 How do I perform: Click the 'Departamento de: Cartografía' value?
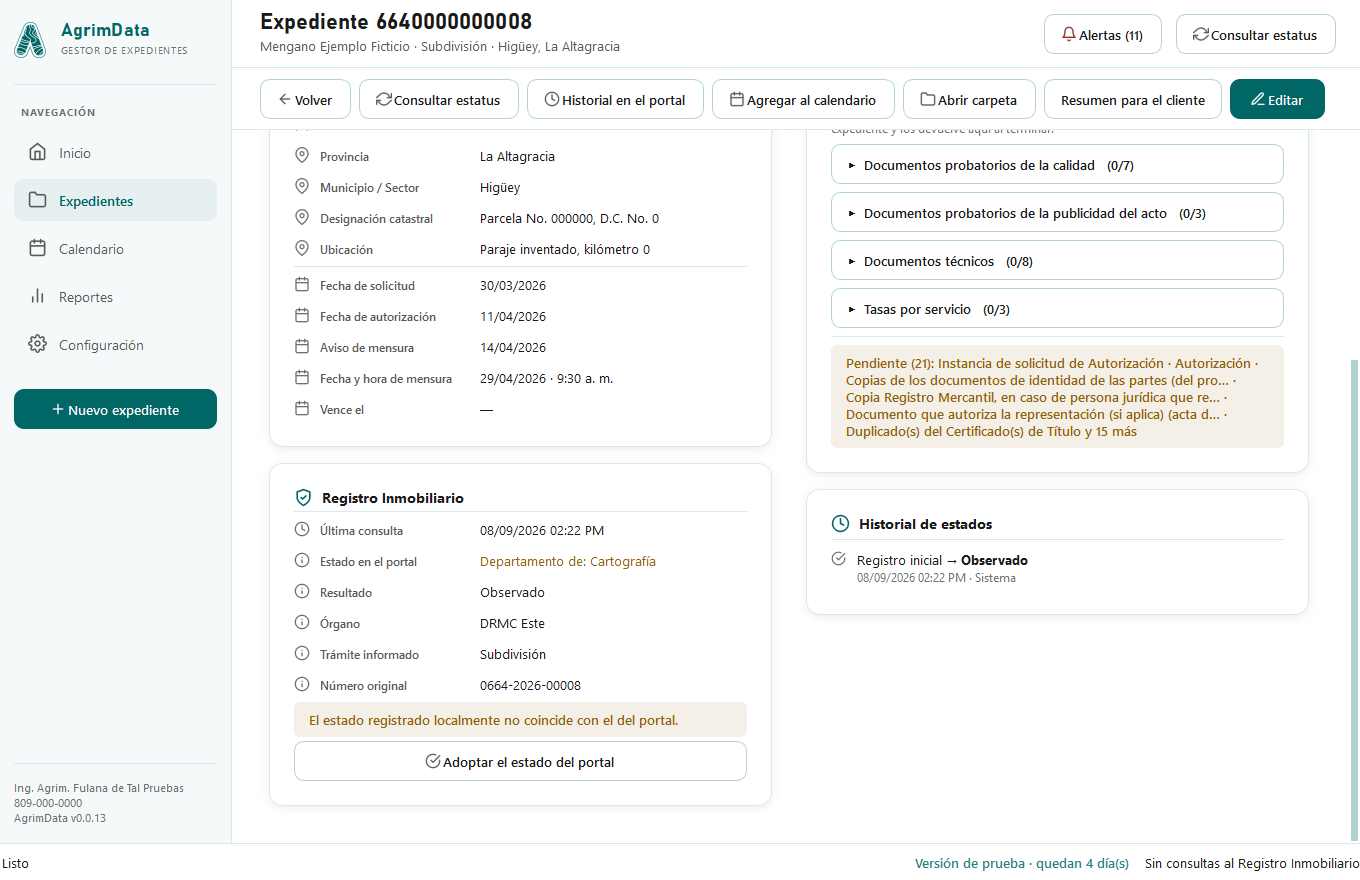[568, 561]
